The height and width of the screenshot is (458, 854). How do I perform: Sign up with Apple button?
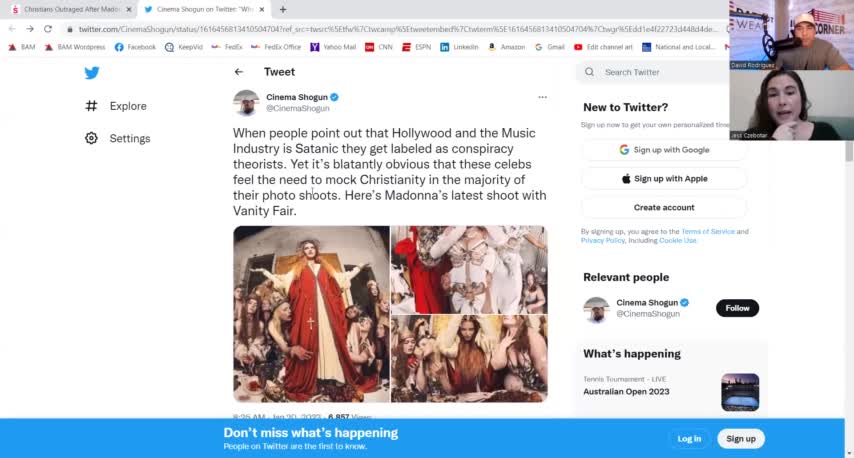[664, 179]
